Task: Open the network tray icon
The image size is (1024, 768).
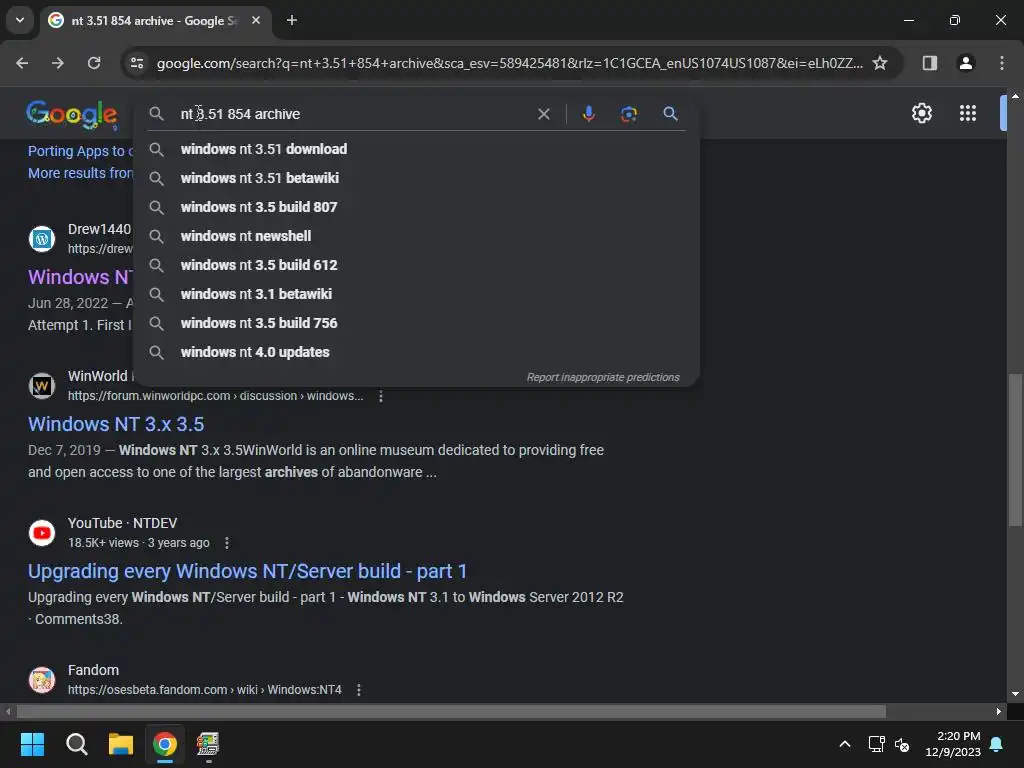Action: pos(876,744)
